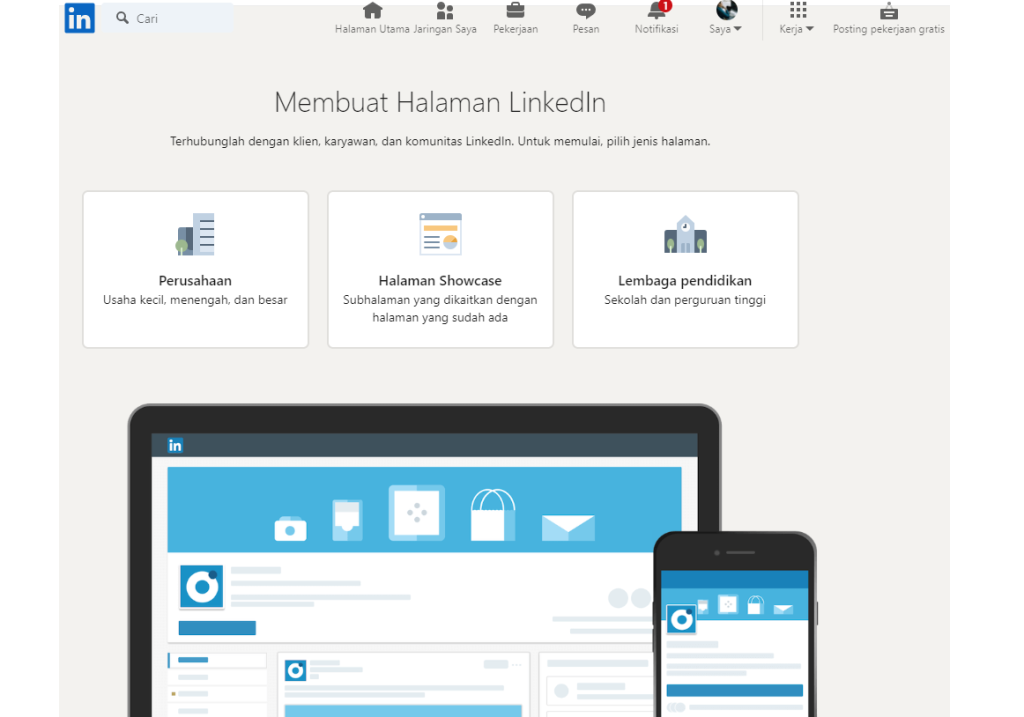Click the Membuat Halaman LinkedIn heading
Screen dimensions: 1024x717
click(440, 103)
